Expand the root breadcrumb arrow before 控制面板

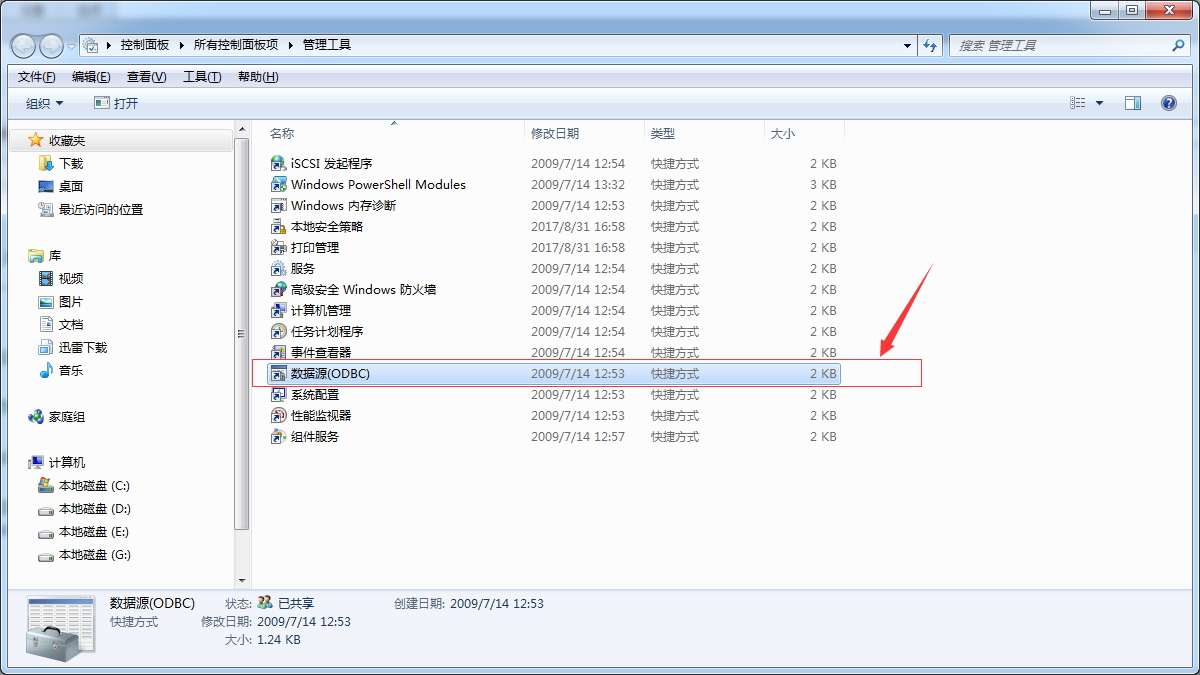click(111, 45)
